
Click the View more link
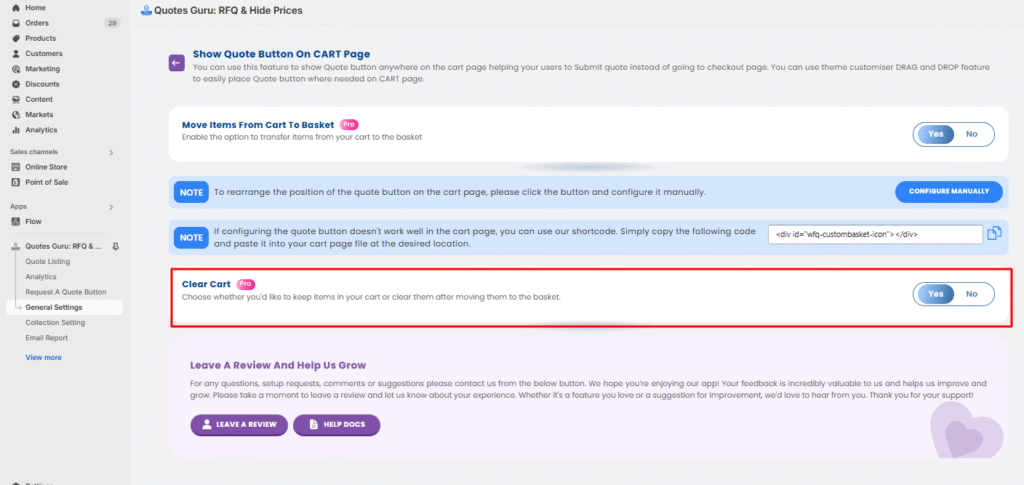43,358
